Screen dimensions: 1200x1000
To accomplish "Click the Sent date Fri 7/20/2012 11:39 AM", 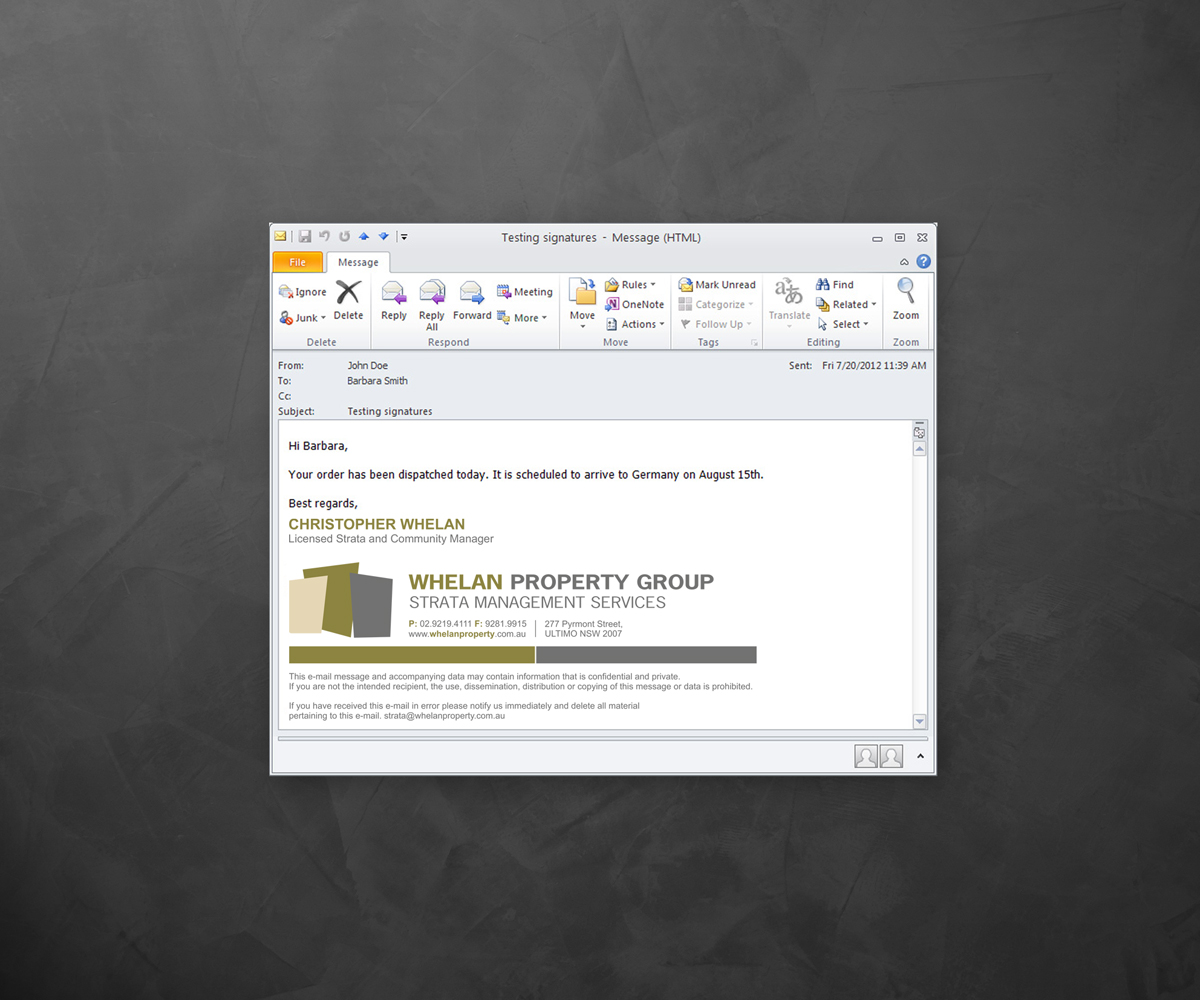I will click(874, 366).
